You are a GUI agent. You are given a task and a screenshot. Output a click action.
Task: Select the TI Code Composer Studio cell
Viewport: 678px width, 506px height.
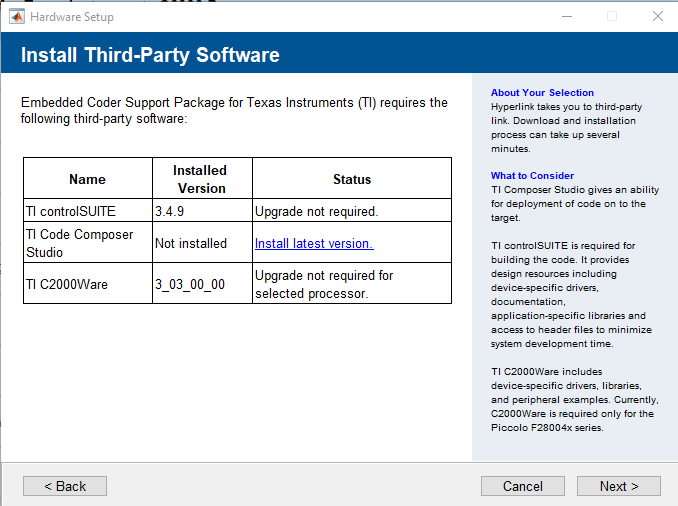pos(88,243)
